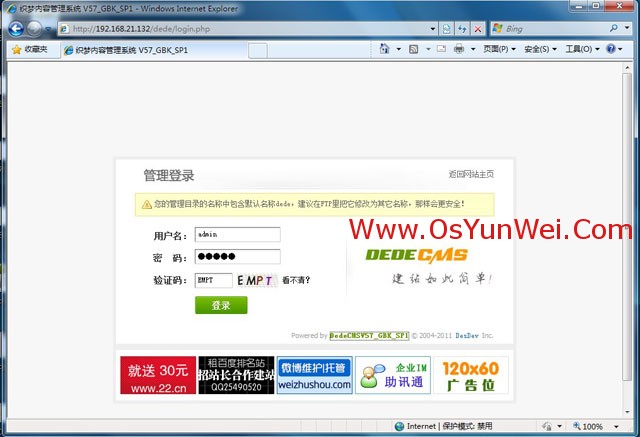Click the address bar URL field
Image resolution: width=640 pixels, height=437 pixels.
[243, 29]
